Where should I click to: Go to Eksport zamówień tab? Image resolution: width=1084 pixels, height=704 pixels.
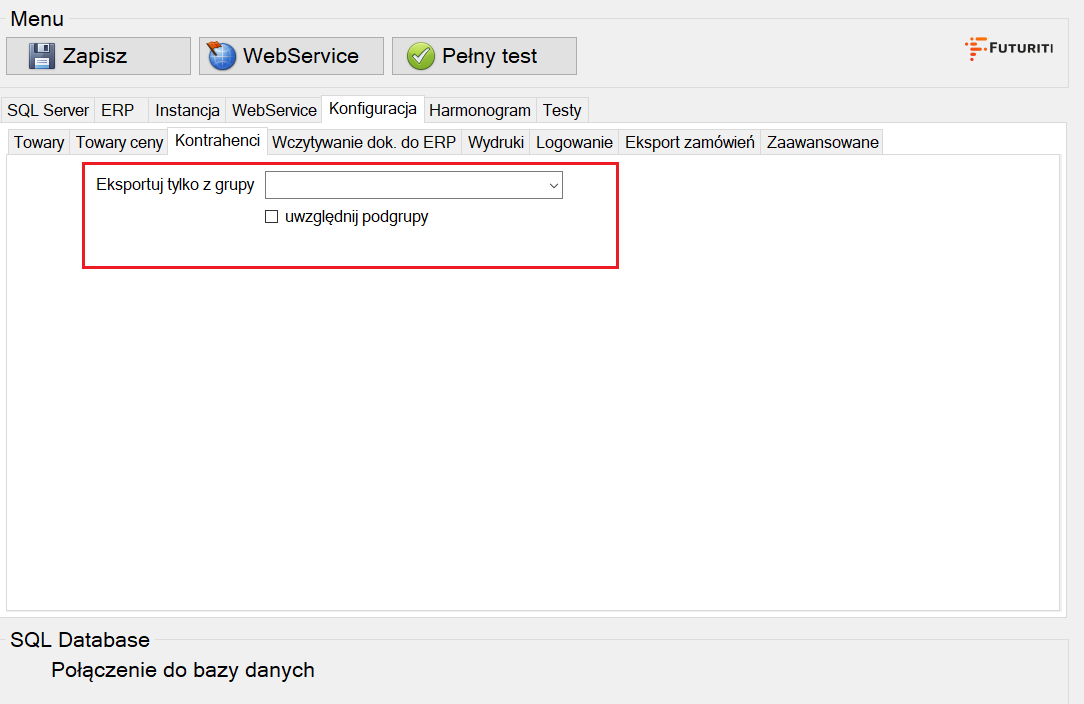[689, 142]
